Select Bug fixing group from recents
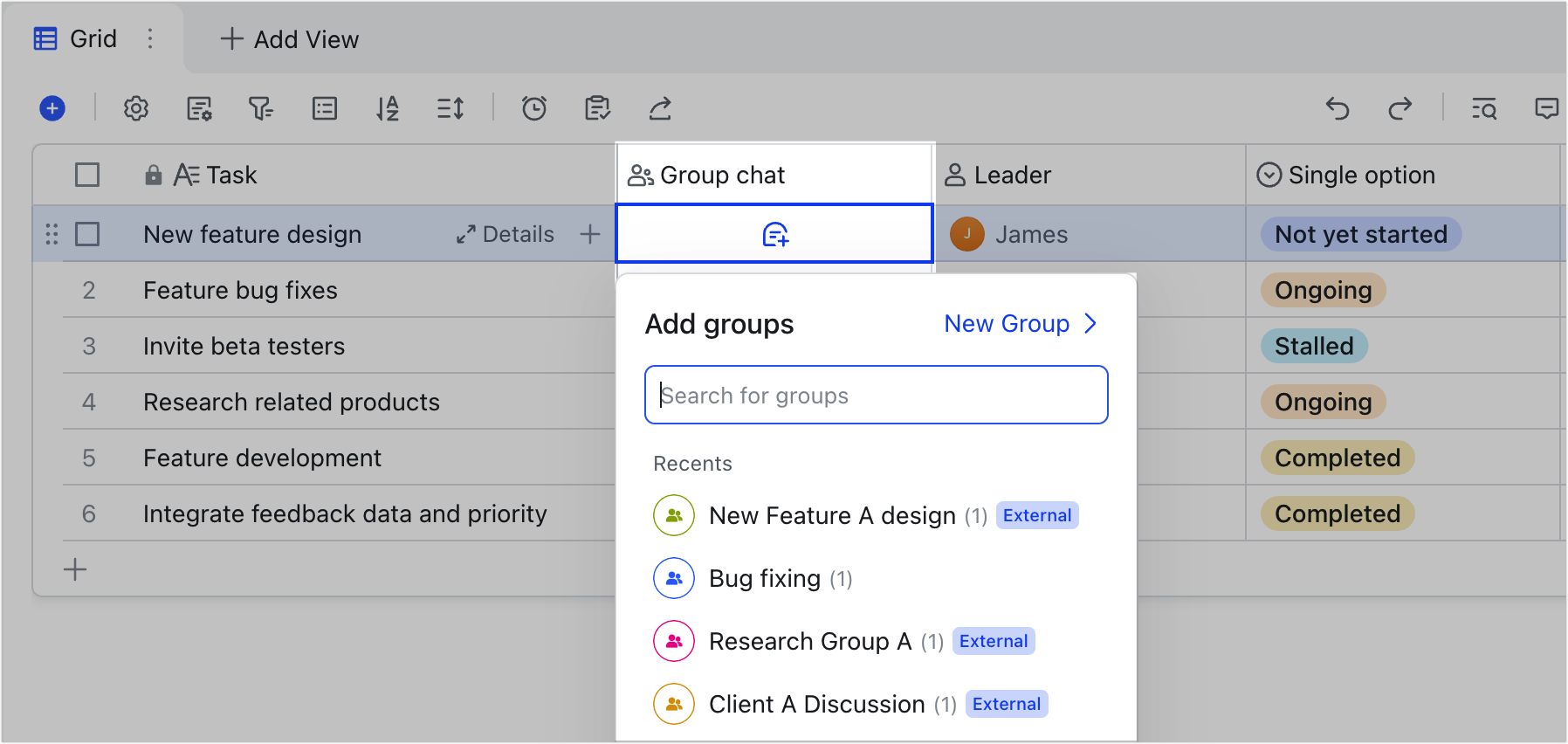Image resolution: width=1568 pixels, height=744 pixels. point(753,578)
